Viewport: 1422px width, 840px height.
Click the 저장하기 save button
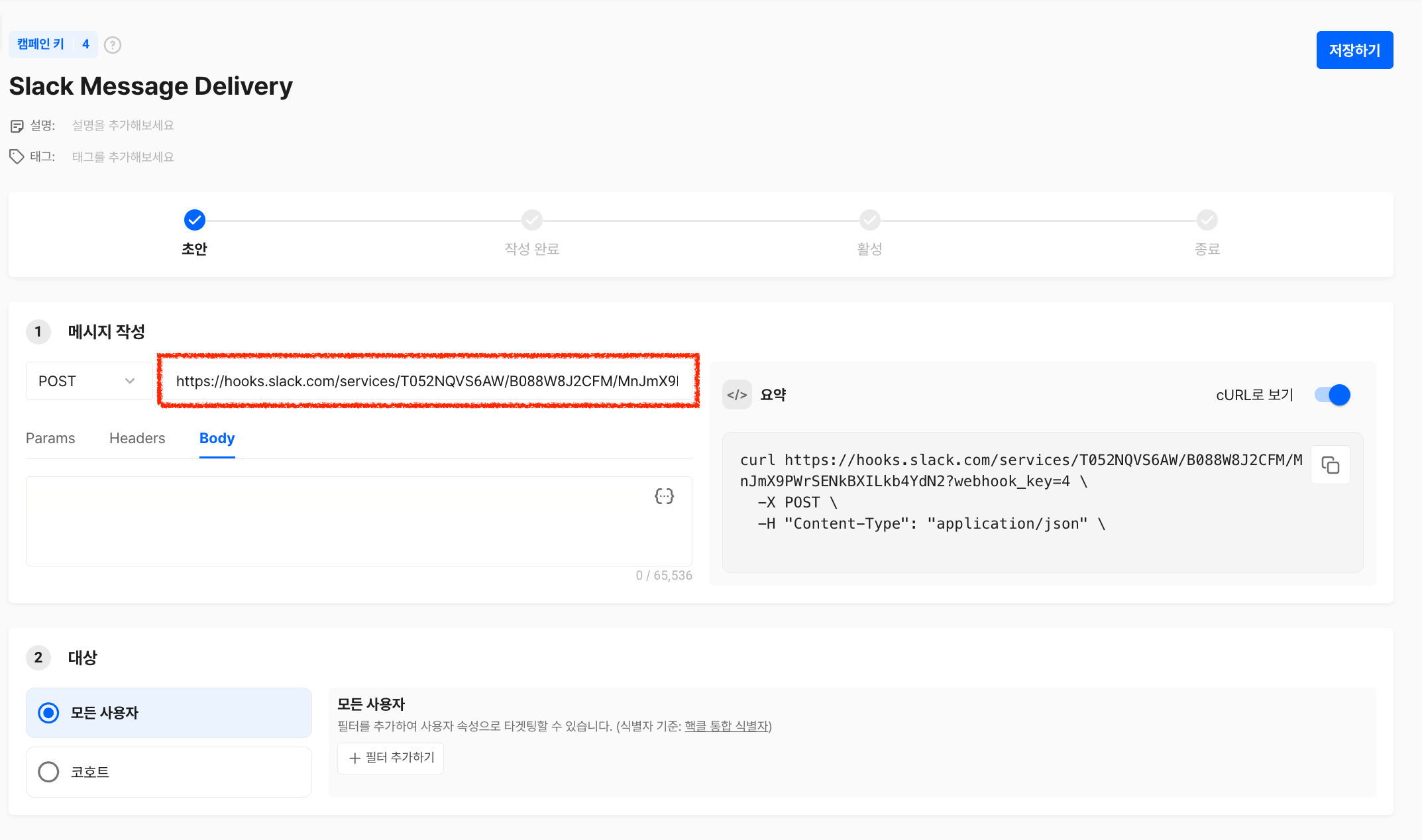[1354, 50]
